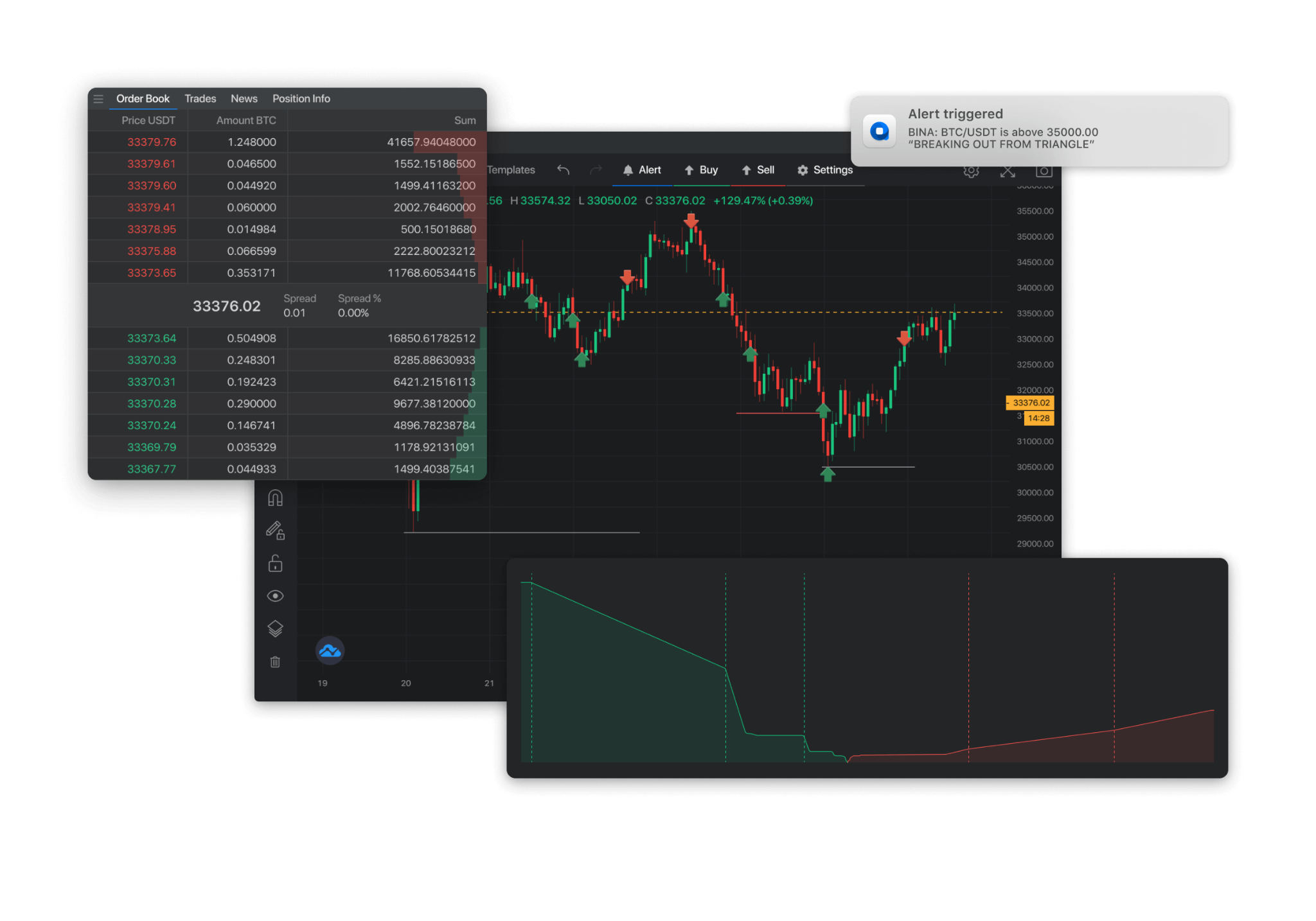Open the hamburger menu of Order Book panel
The width and height of the screenshot is (1316, 921).
(98, 99)
